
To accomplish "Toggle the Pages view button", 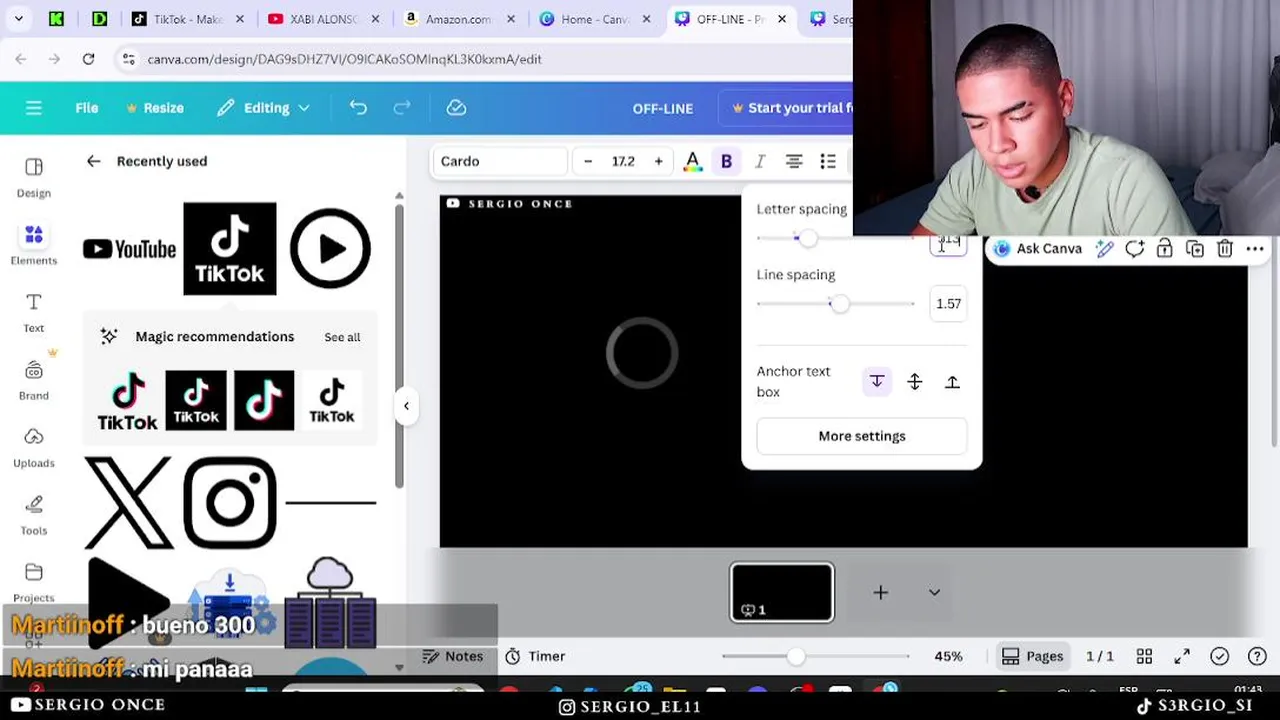I will coord(1033,656).
